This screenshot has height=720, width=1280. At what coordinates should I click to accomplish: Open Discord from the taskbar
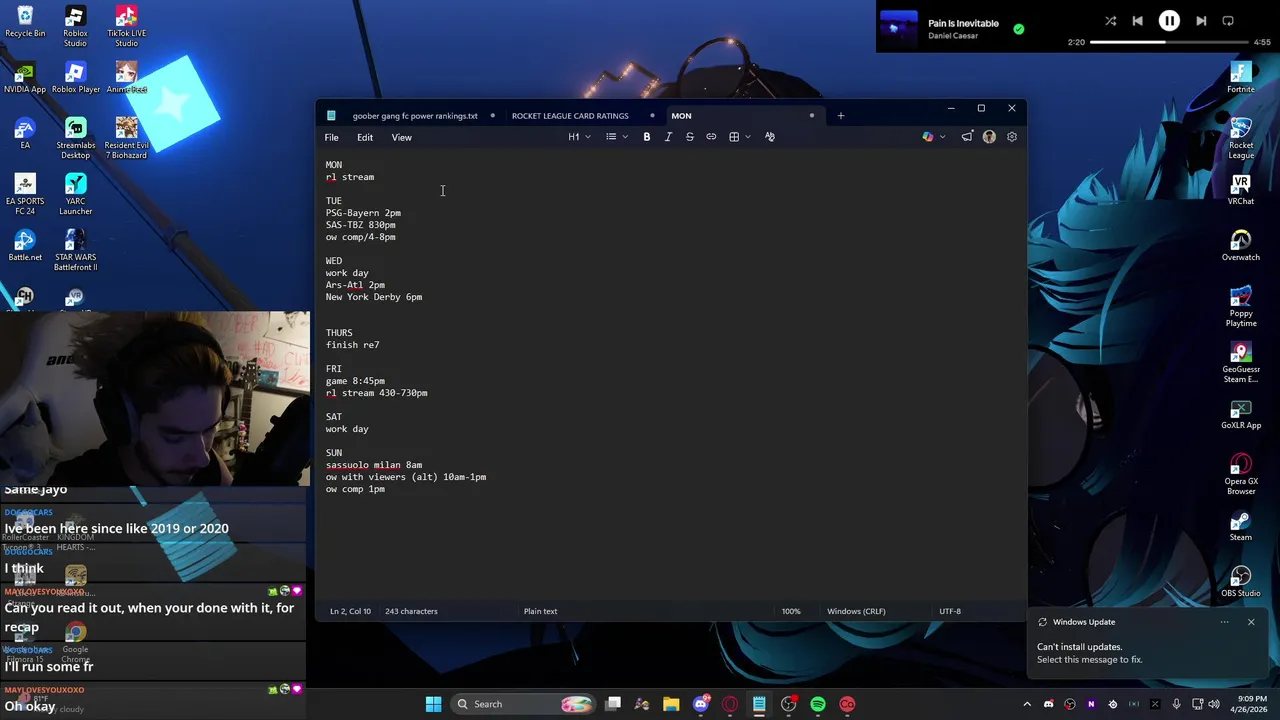pos(701,704)
